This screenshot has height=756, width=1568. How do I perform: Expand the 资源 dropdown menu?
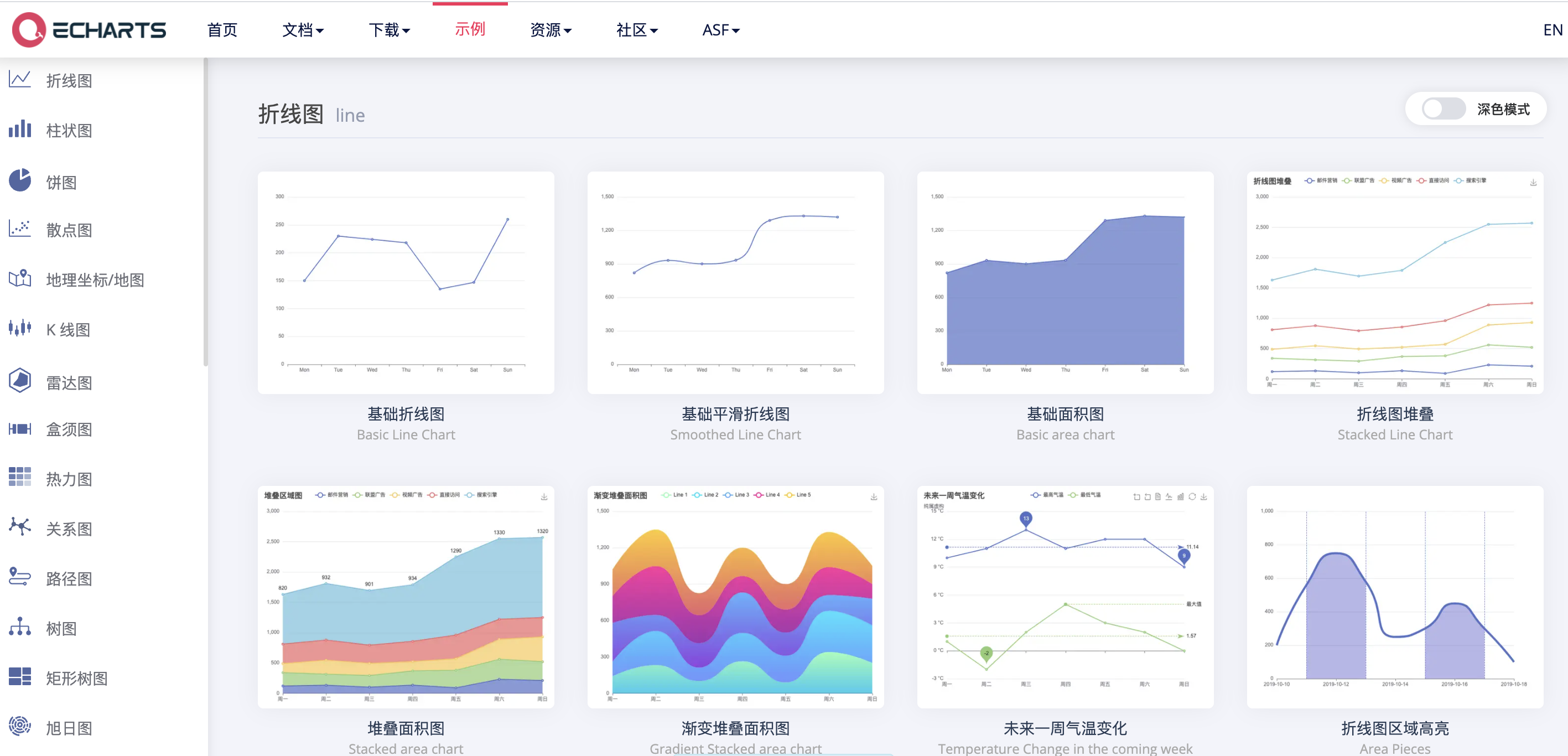(x=551, y=30)
